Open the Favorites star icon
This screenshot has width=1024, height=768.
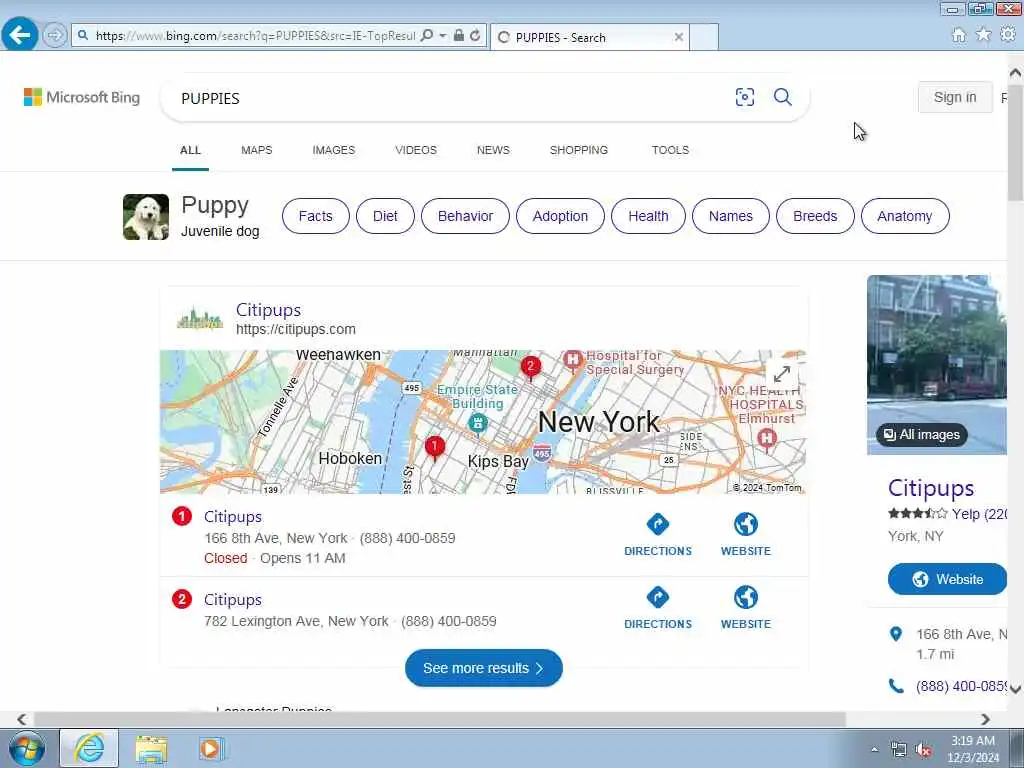click(983, 34)
